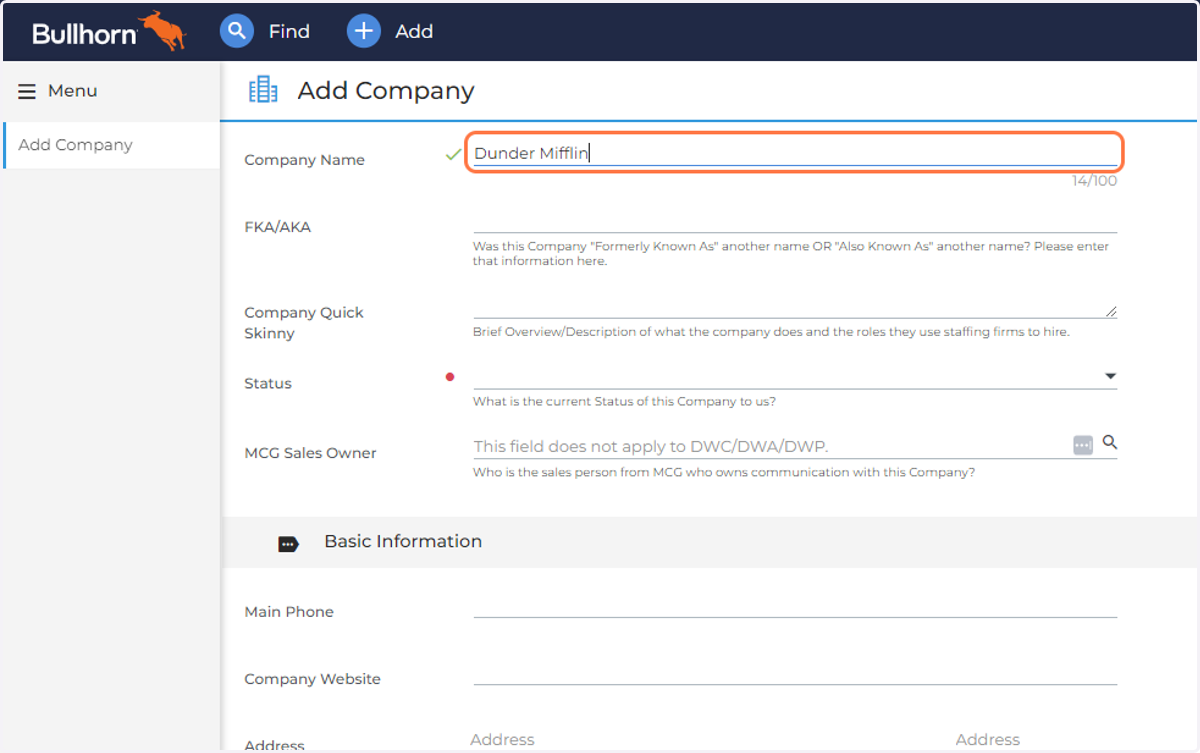
Task: Click the 'Formerly Known As' help text
Action: [791, 254]
